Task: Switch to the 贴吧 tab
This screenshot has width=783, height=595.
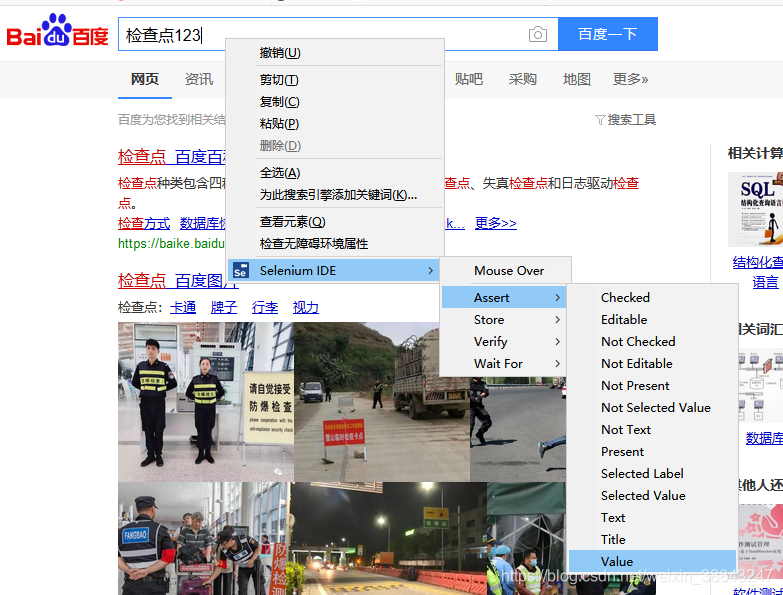Action: click(468, 79)
